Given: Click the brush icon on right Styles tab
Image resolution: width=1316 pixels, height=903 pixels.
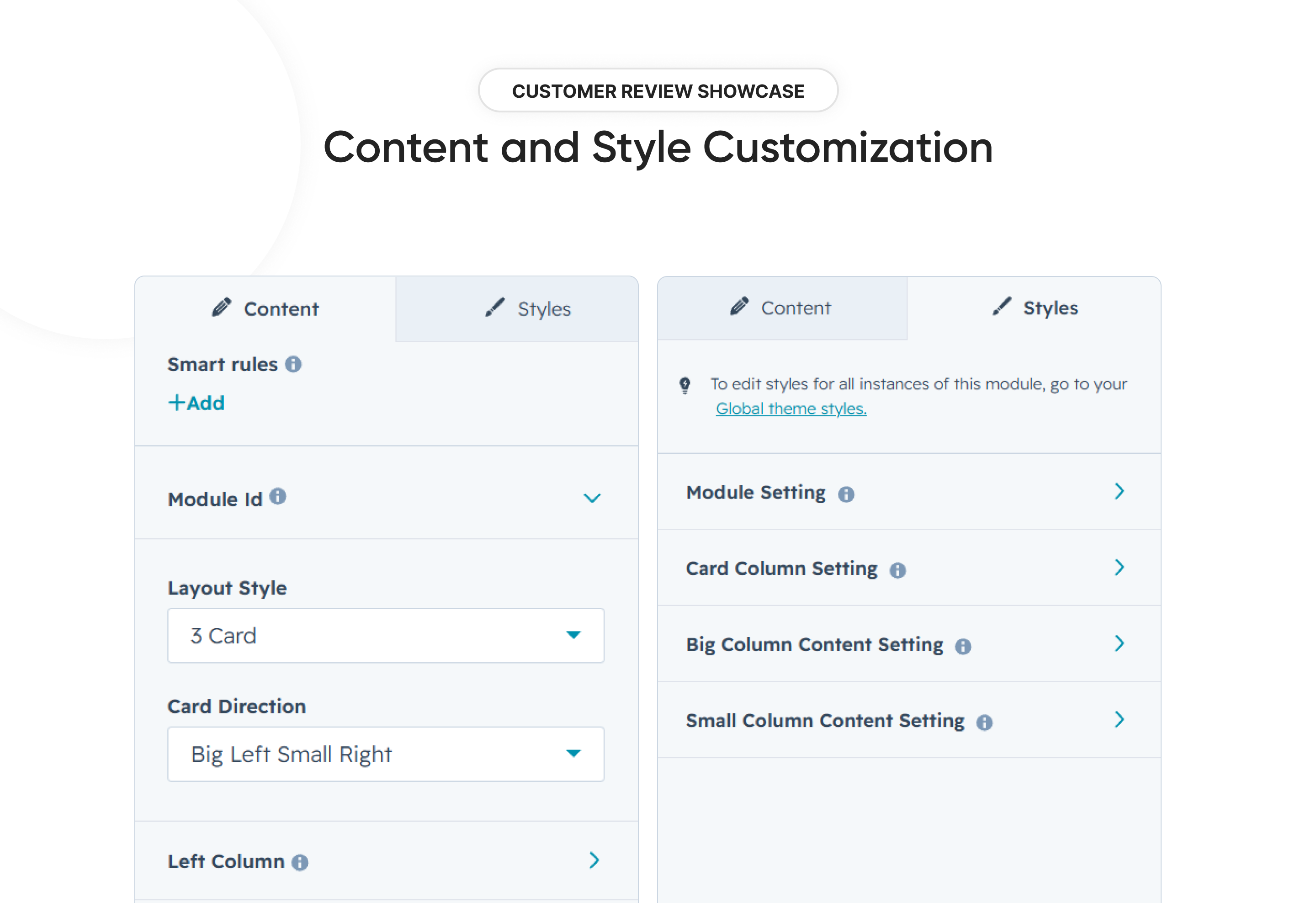Looking at the screenshot, I should pos(1002,306).
